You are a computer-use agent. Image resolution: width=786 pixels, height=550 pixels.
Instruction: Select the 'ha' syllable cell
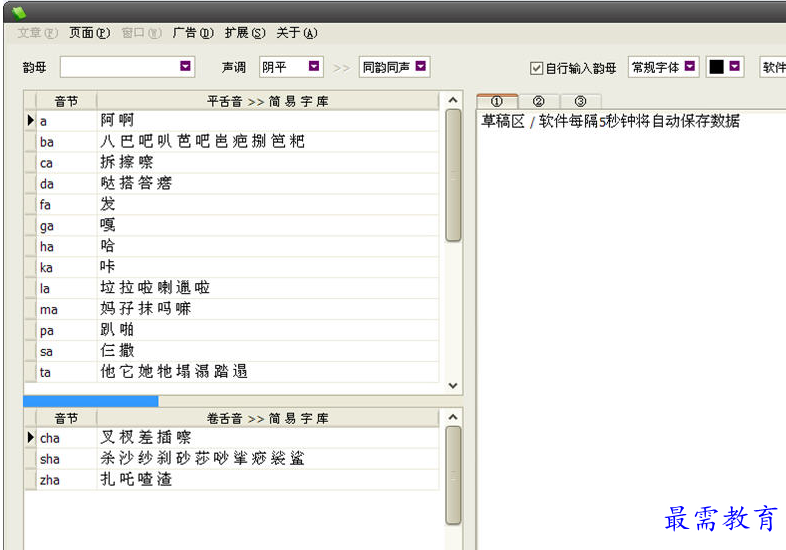coord(66,247)
